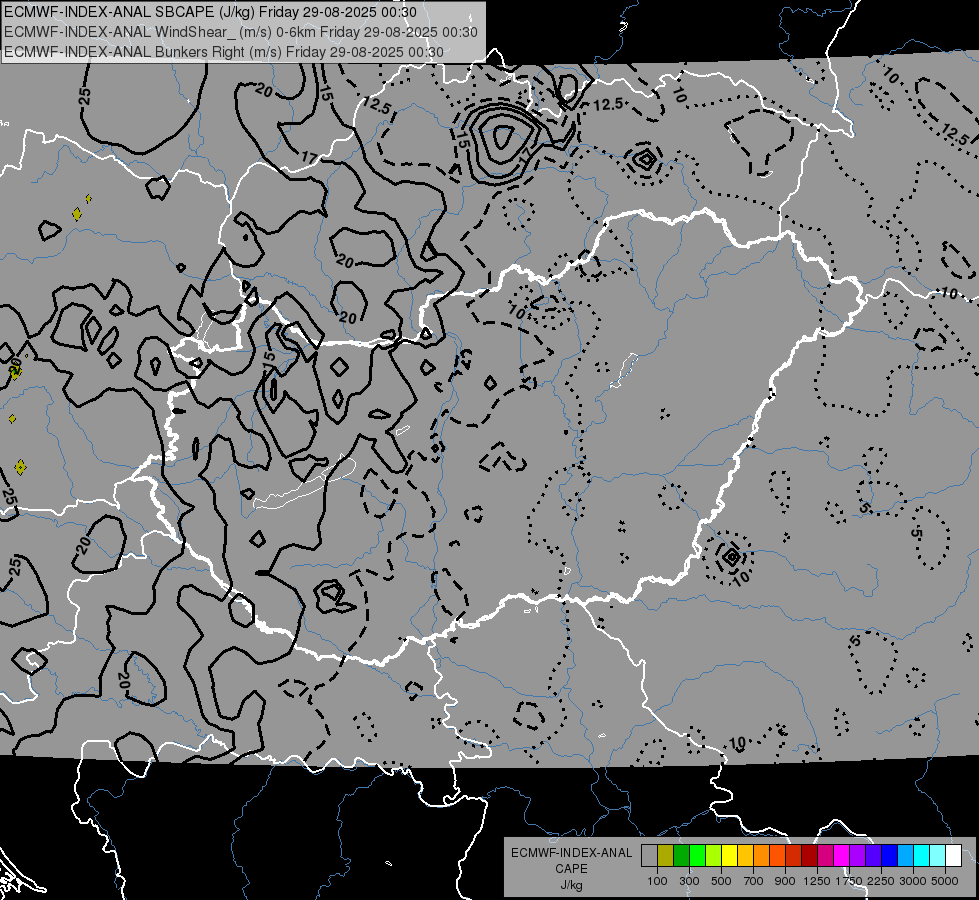Click the WindShear 0-6km title line
This screenshot has width=979, height=900.
click(x=241, y=32)
